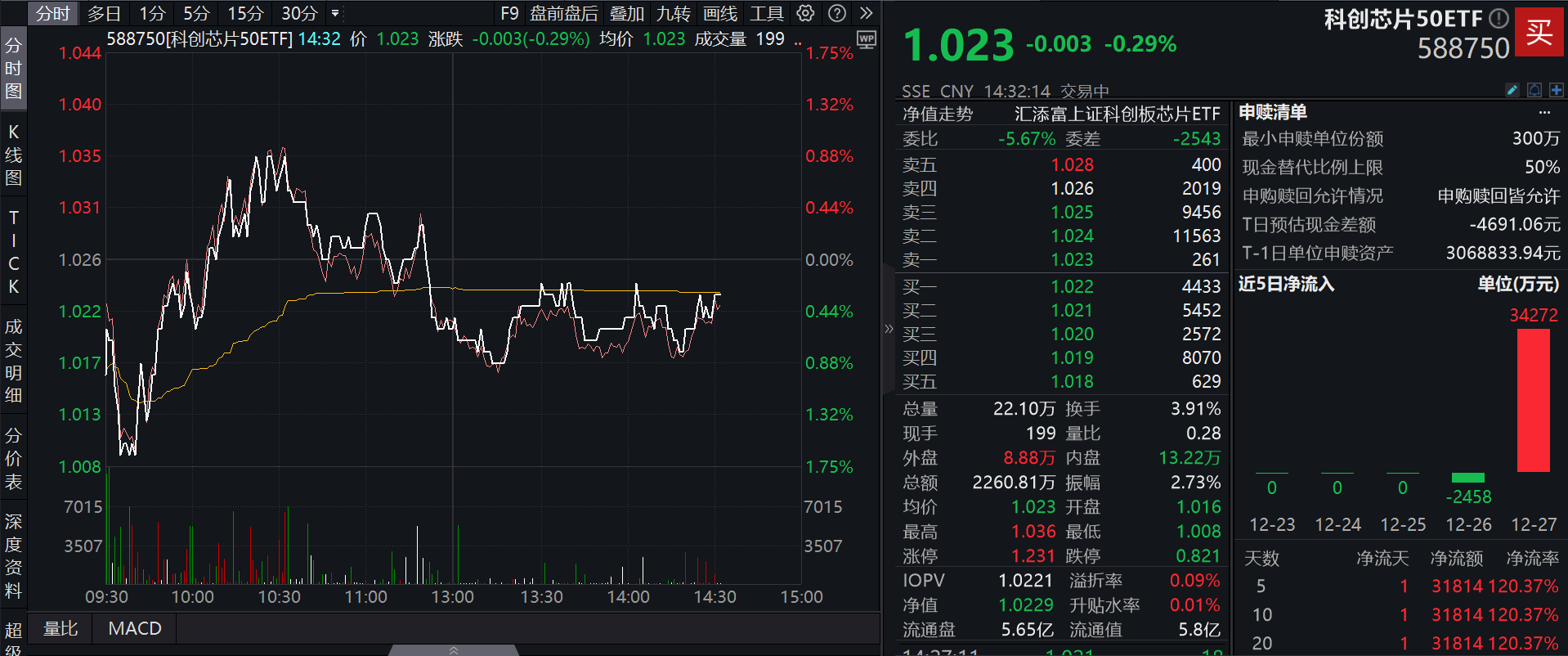Viewport: 1568px width, 656px height.
Task: Click 委比 value -5.67%
Action: tap(1027, 138)
